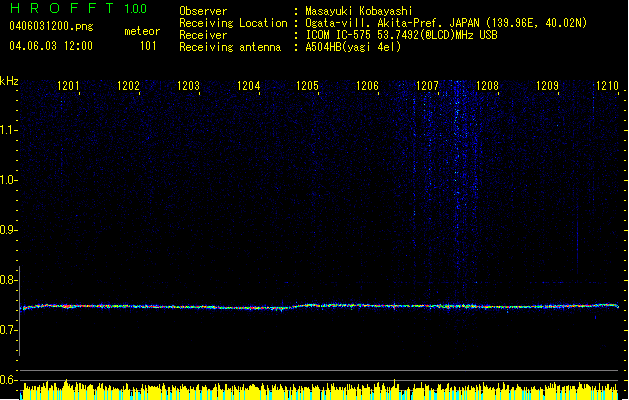Click the 1201 time marker
Image resolution: width=629 pixels, height=400 pixels.
pyautogui.click(x=68, y=86)
